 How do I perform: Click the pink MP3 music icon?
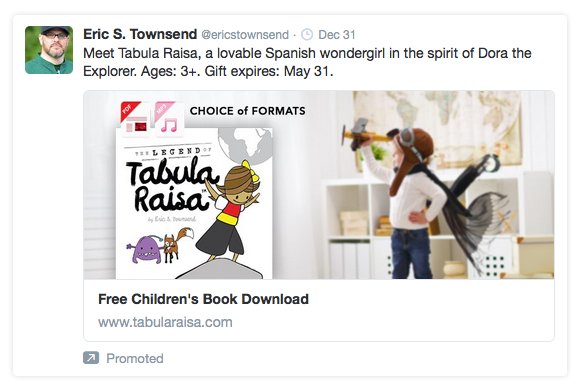pos(169,118)
